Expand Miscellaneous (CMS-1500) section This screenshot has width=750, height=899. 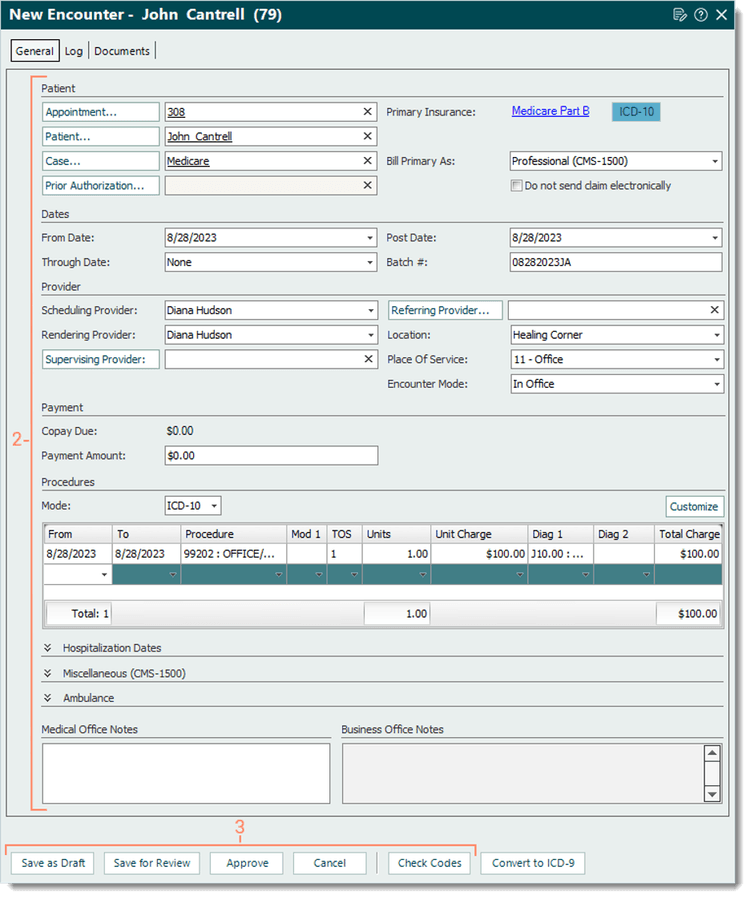(48, 673)
